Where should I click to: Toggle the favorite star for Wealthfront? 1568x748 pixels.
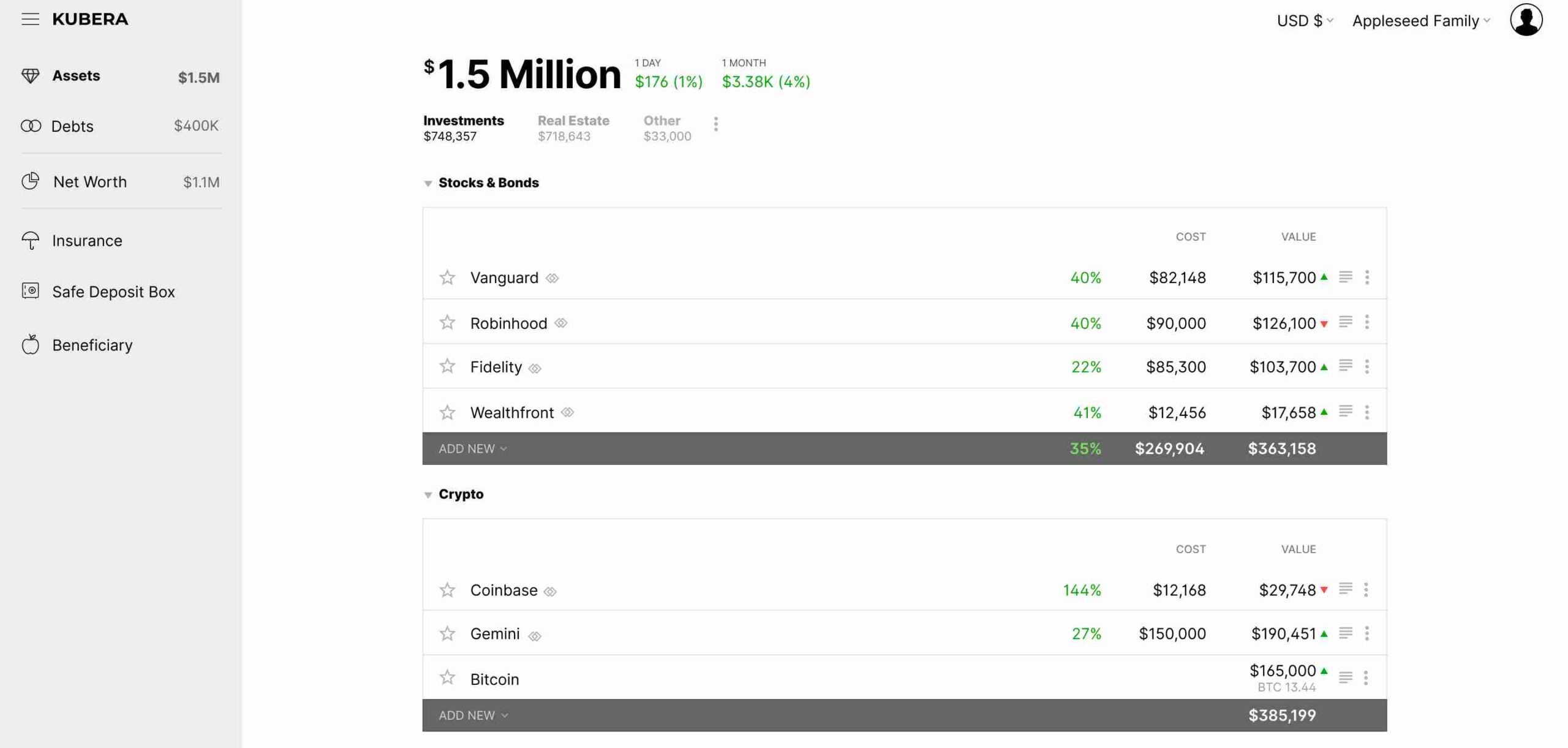pos(447,412)
